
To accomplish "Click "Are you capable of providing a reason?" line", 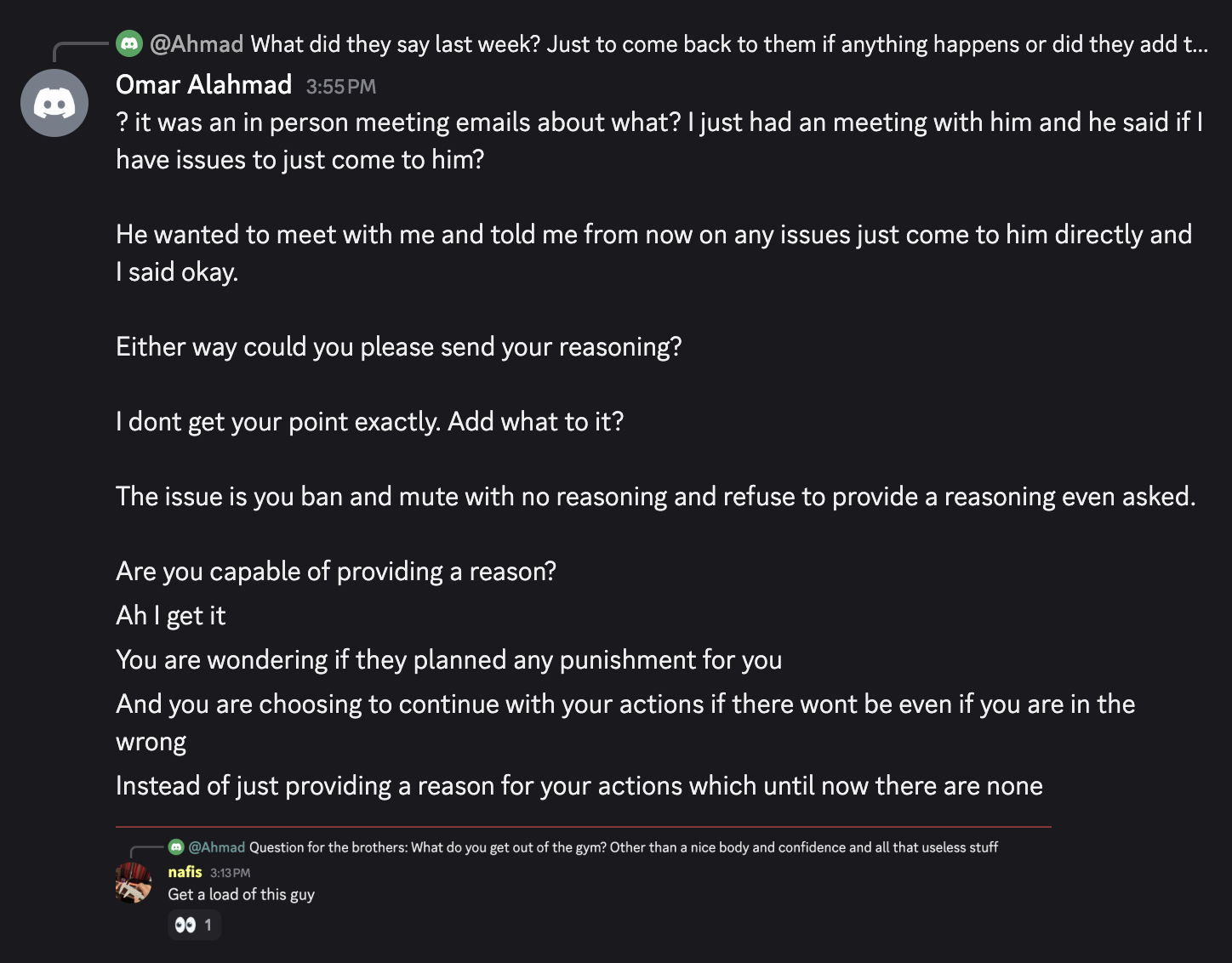I will pos(335,571).
